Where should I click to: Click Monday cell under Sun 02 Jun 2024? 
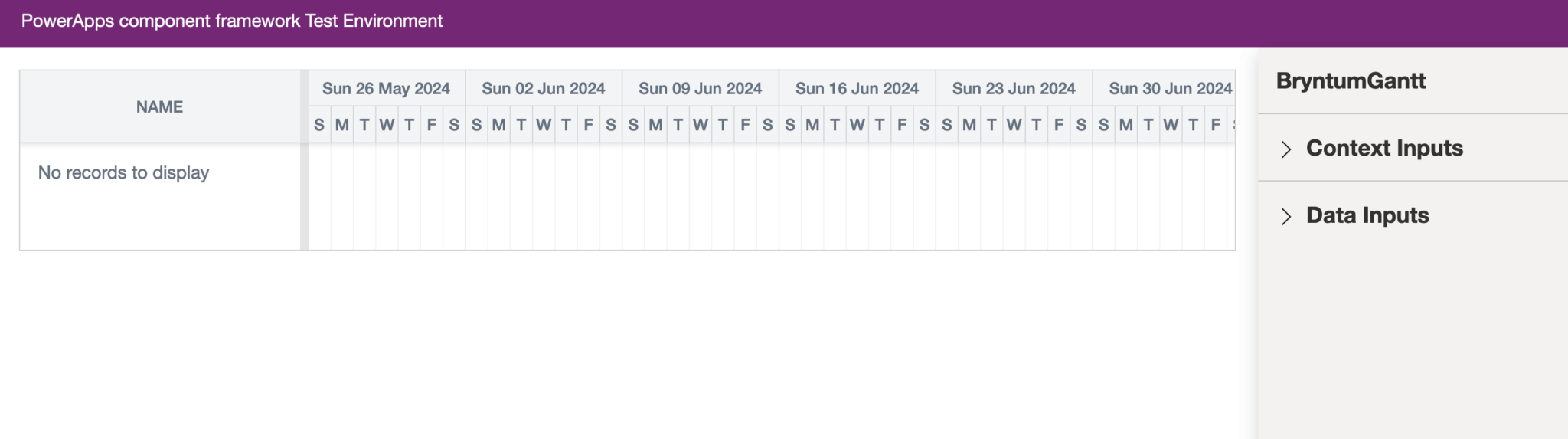tap(499, 125)
